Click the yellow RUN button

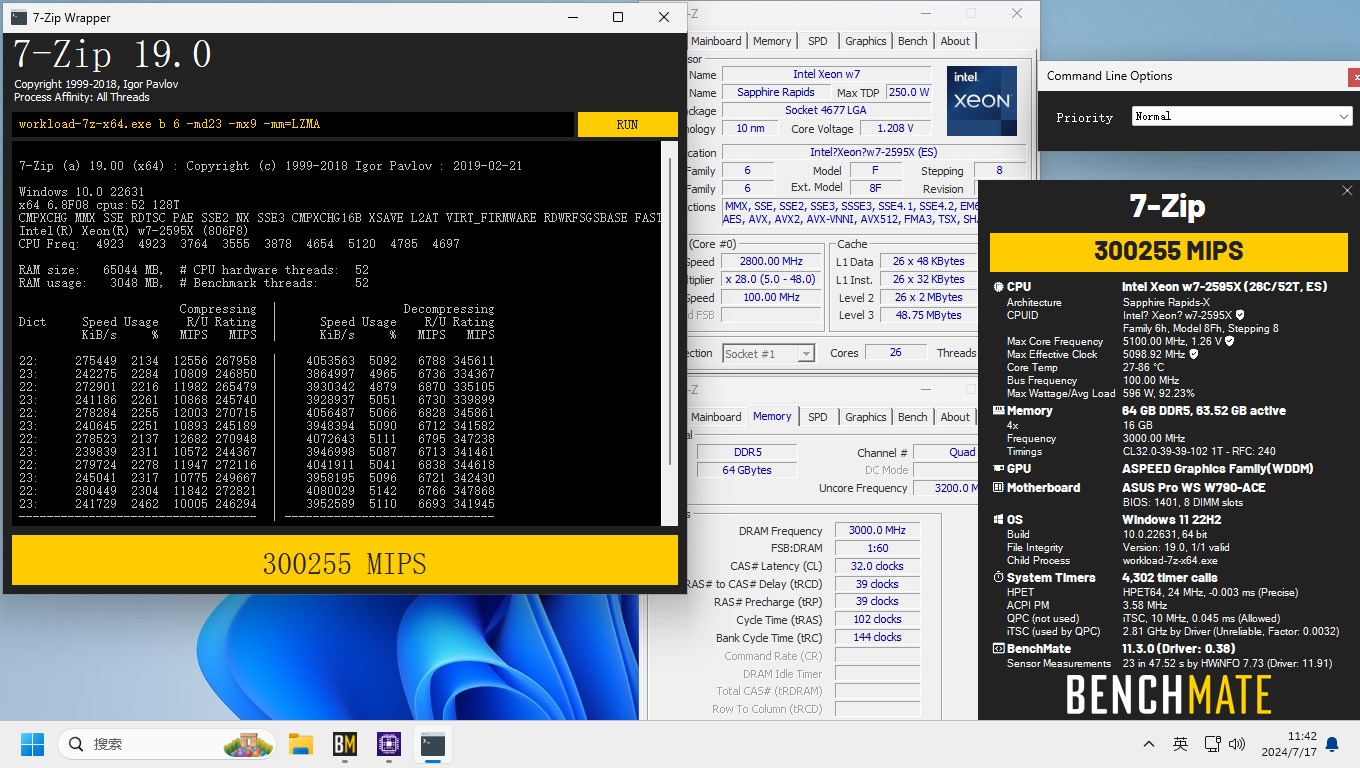627,124
